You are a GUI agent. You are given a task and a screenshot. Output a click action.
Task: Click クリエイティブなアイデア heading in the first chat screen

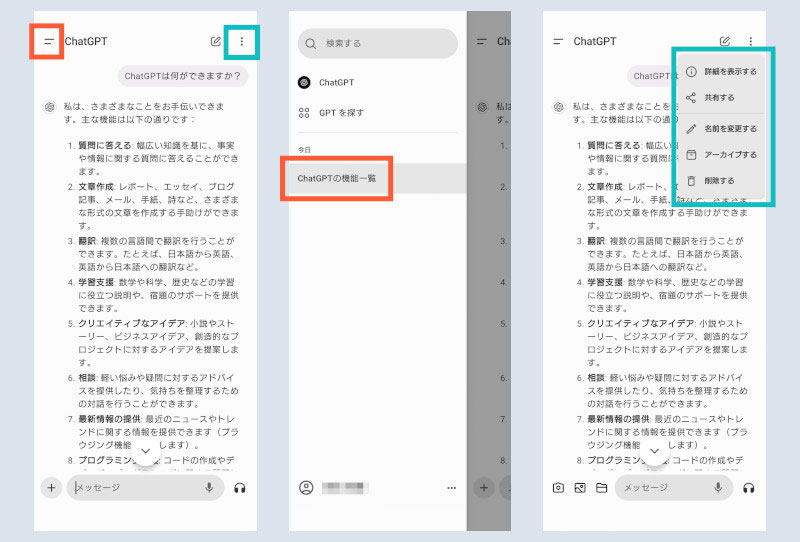pos(132,324)
